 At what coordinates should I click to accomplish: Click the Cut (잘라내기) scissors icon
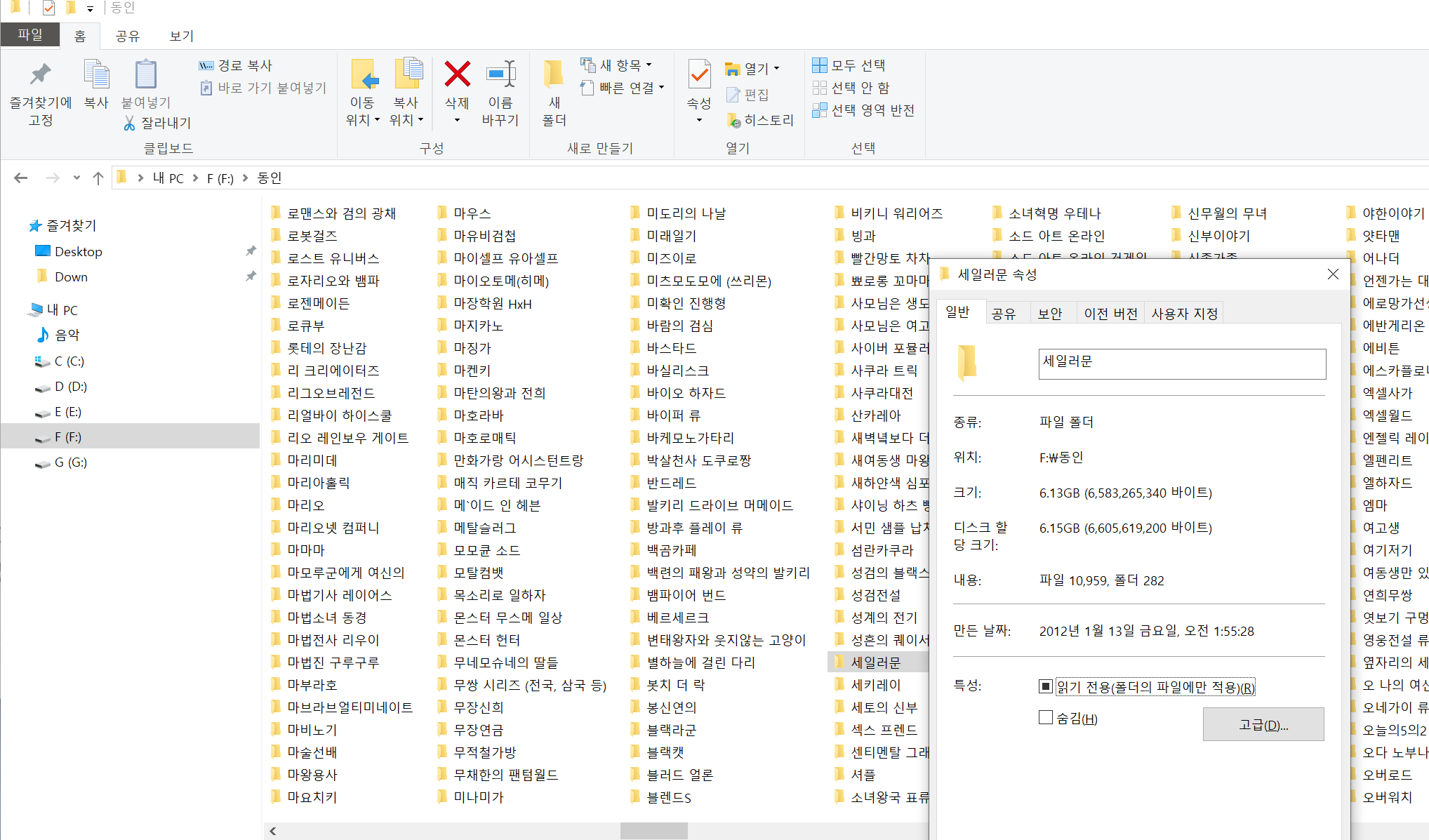click(129, 124)
